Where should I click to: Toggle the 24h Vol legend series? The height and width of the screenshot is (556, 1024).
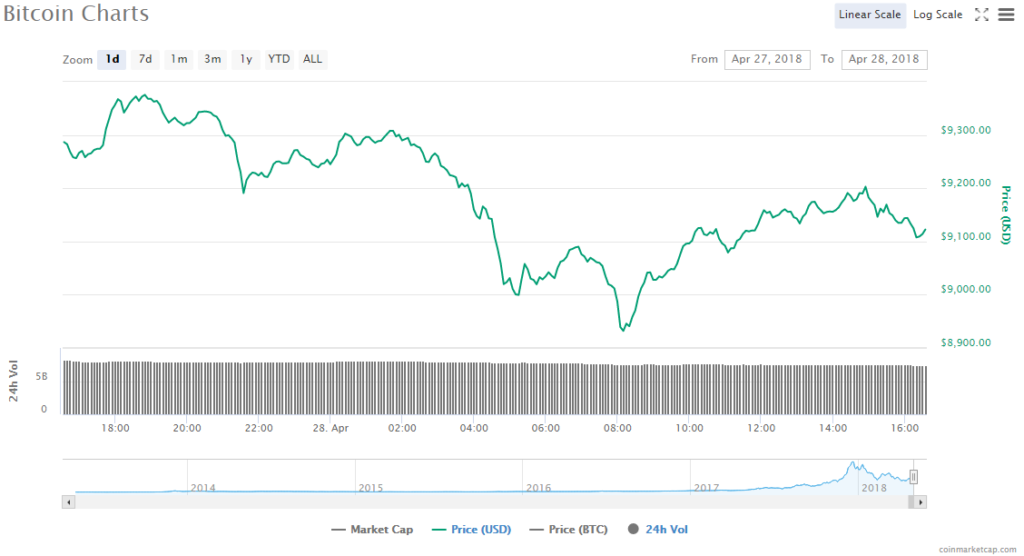point(659,529)
